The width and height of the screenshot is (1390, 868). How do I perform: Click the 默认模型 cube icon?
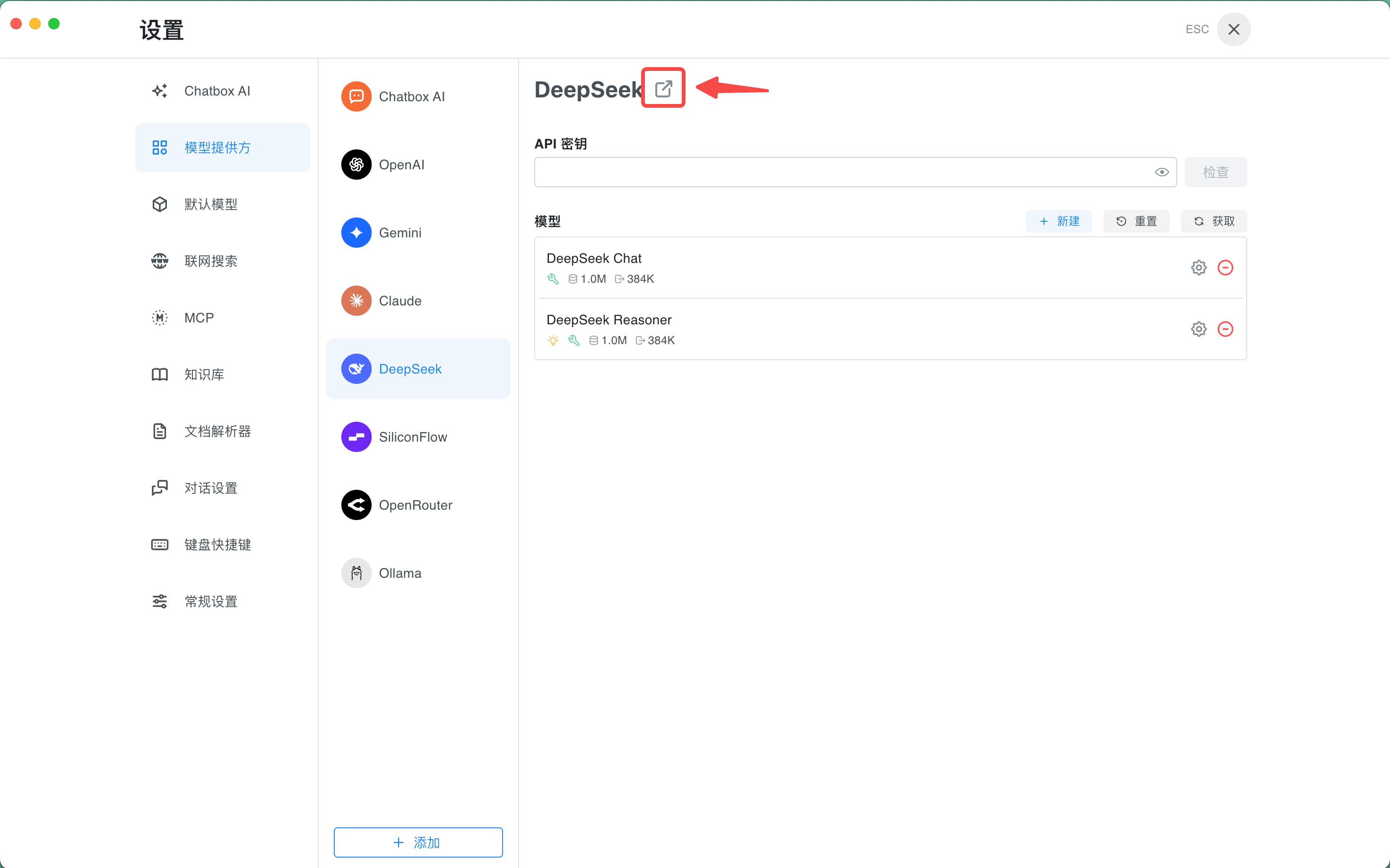coord(160,204)
